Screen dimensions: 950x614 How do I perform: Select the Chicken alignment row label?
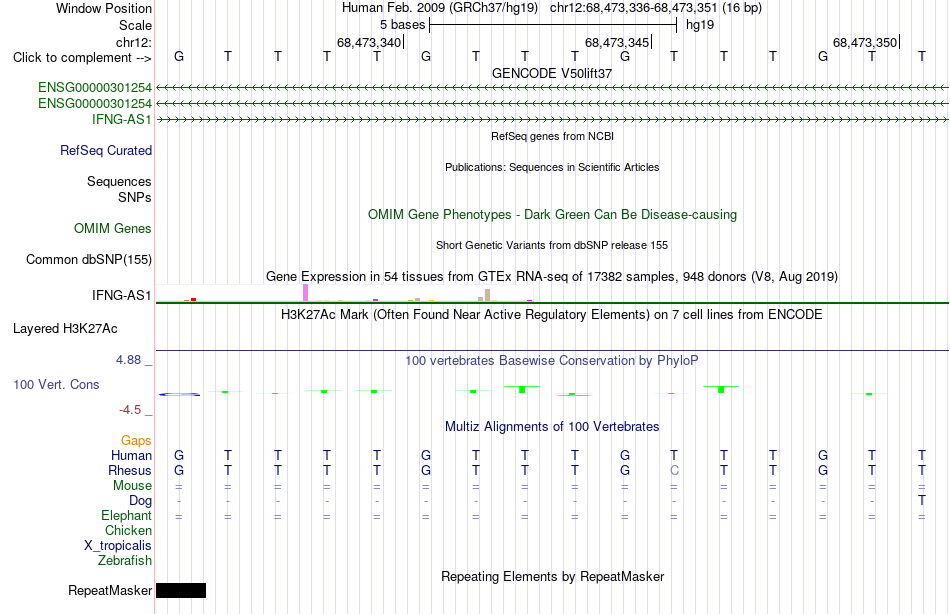pyautogui.click(x=128, y=531)
